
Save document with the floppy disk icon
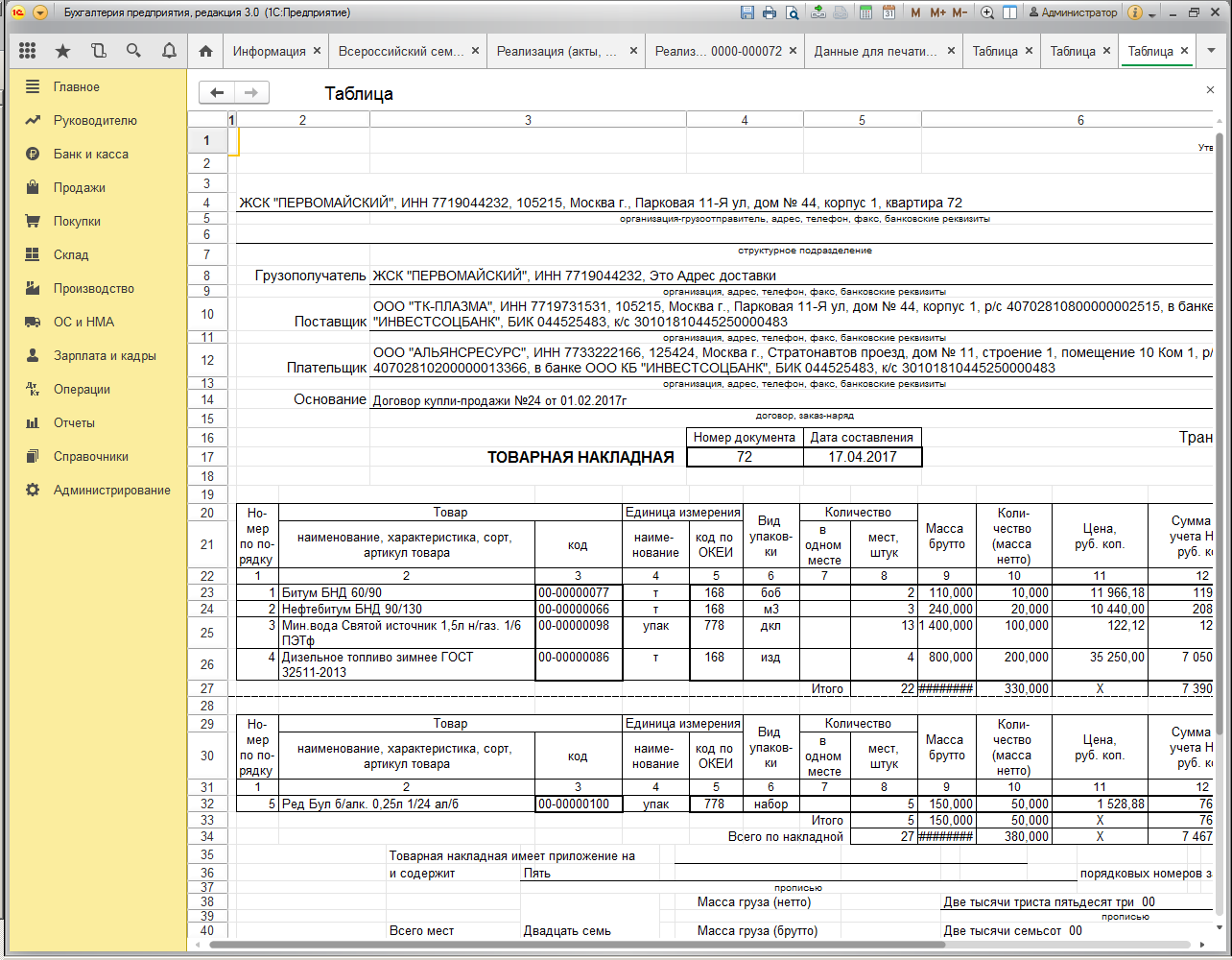(747, 12)
